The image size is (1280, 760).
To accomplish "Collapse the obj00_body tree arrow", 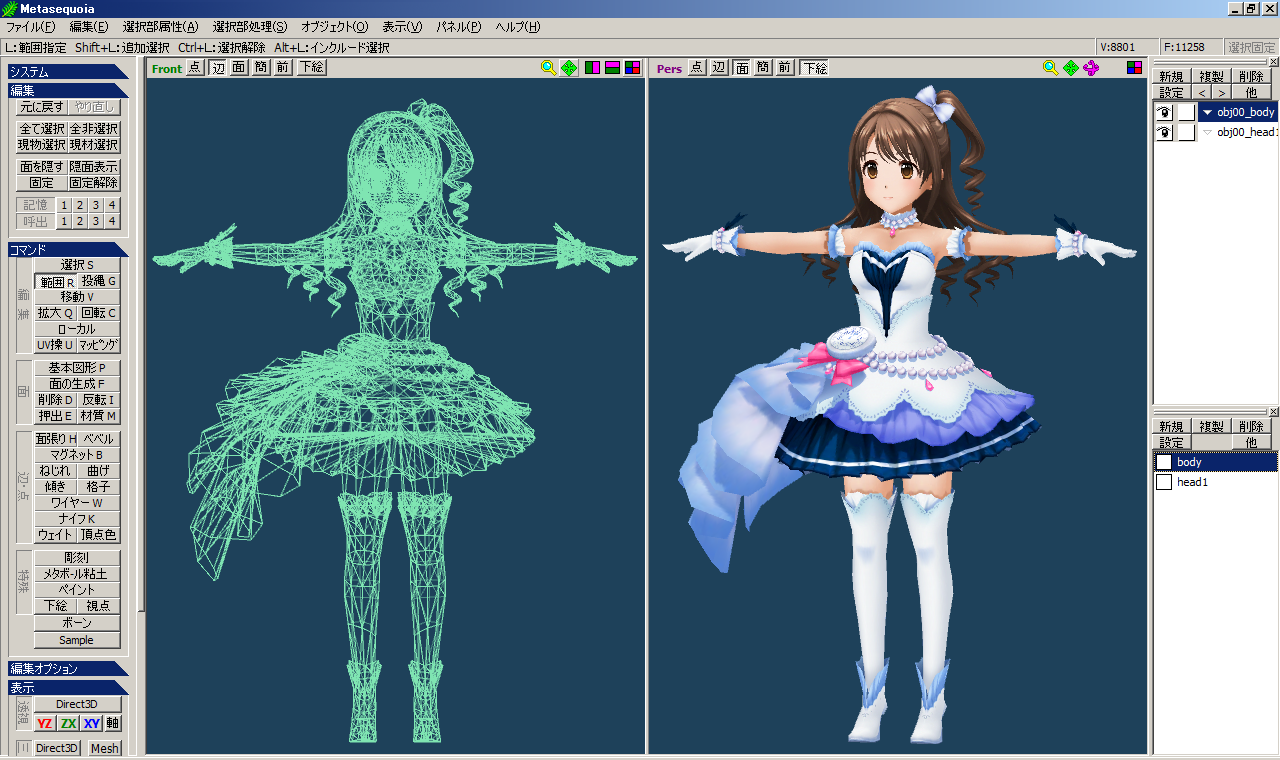I will (x=1207, y=112).
